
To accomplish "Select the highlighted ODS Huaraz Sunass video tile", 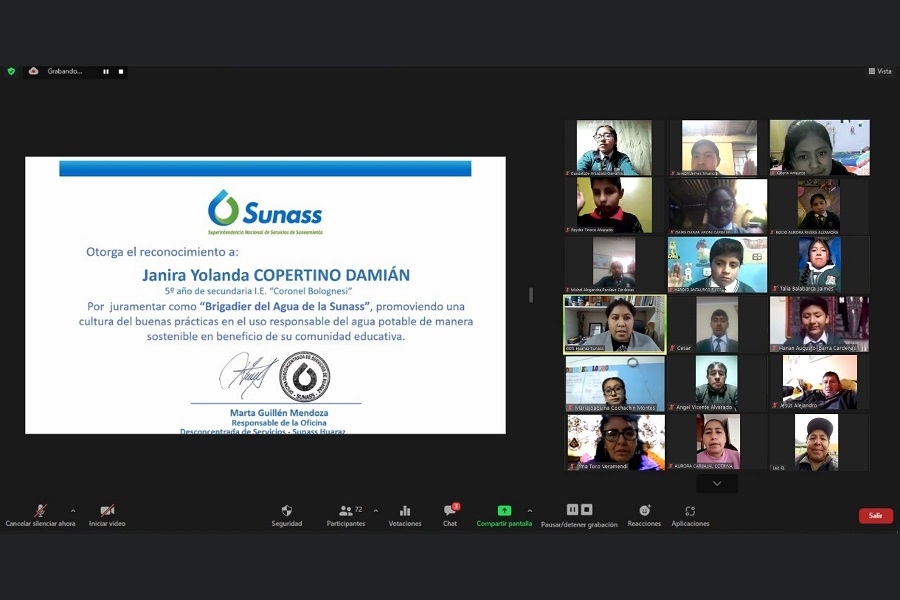I will click(614, 324).
